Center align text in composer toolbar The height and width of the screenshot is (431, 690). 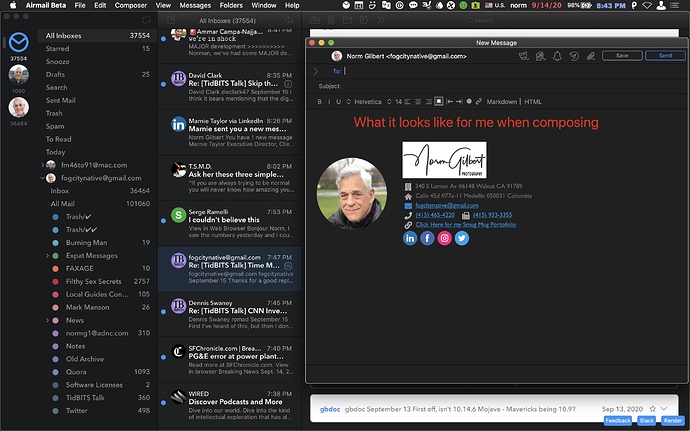coord(418,102)
